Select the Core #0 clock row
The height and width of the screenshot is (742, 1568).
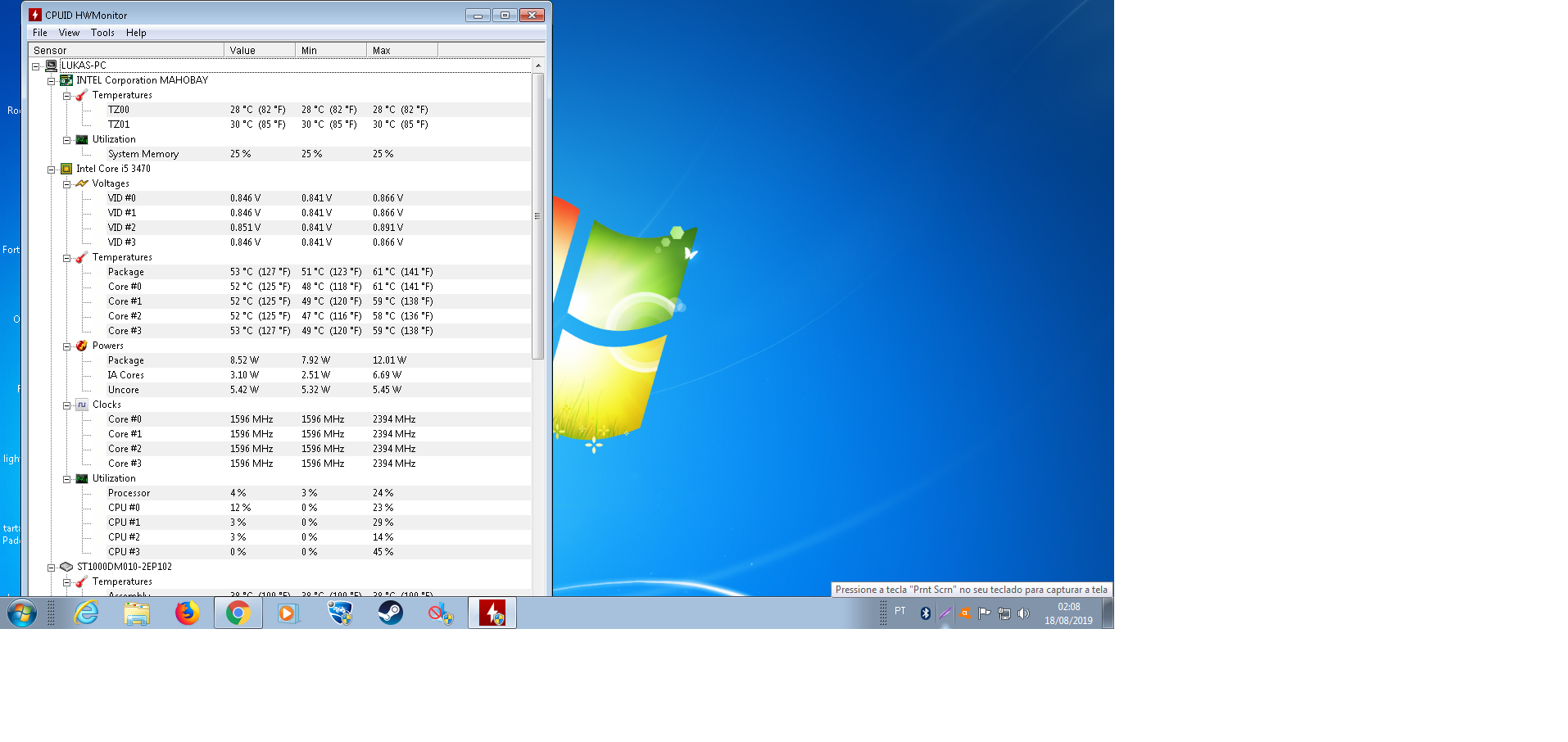(280, 419)
